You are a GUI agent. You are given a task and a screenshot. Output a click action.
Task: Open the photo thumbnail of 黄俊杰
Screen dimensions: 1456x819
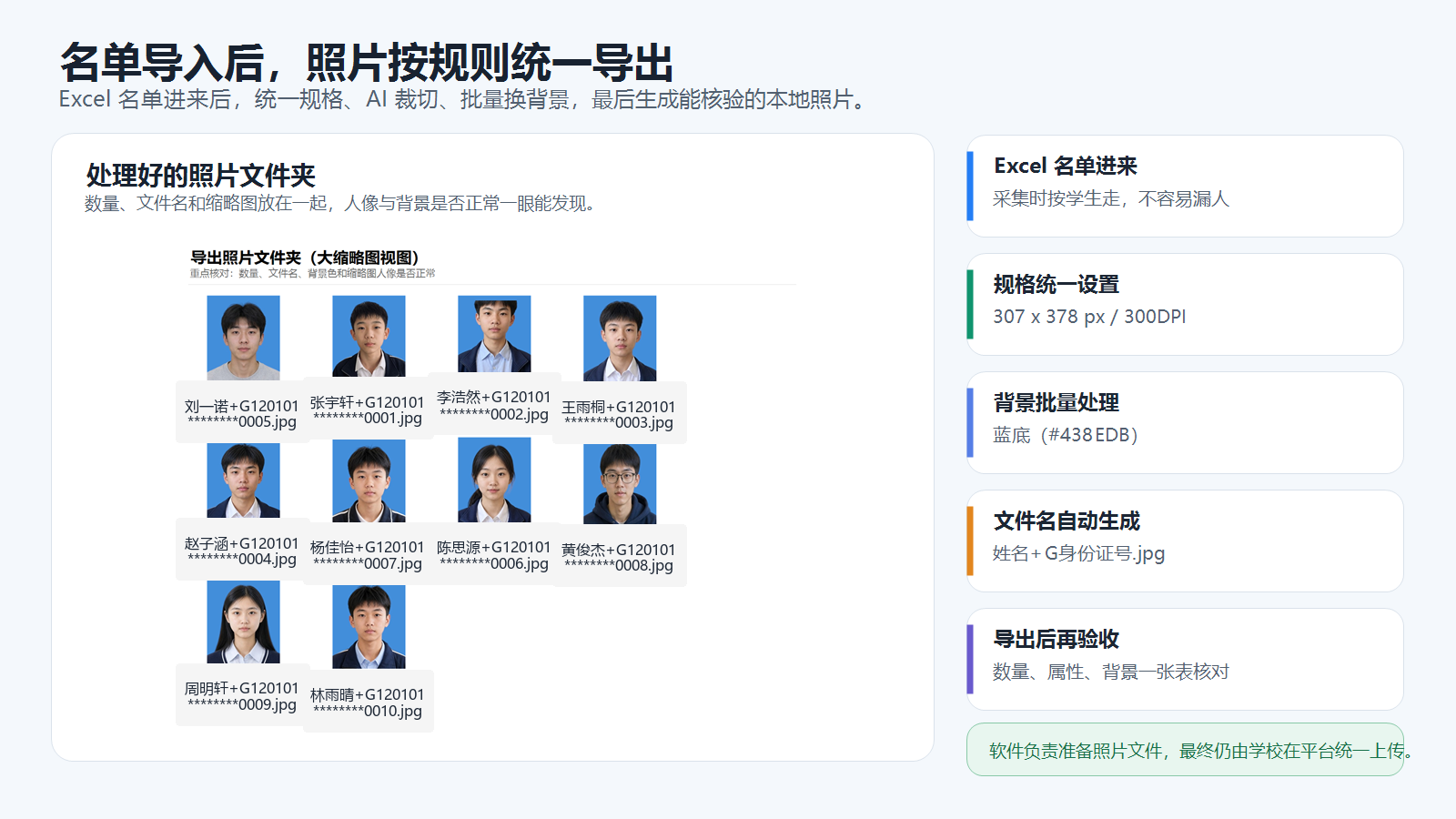(620, 484)
